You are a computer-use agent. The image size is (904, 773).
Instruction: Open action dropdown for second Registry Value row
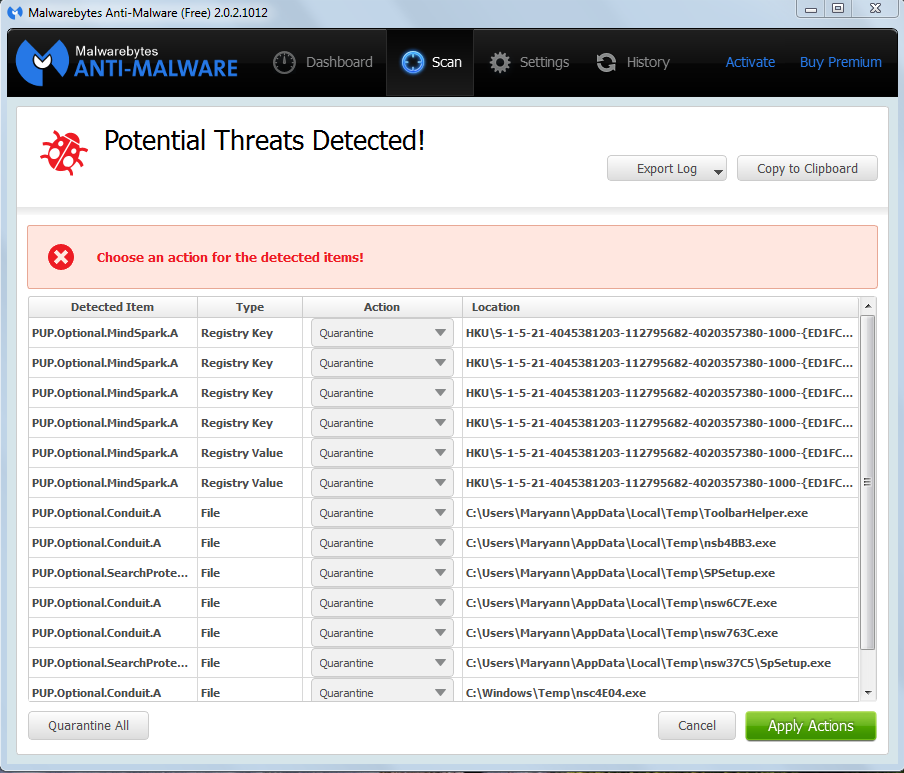tap(382, 482)
